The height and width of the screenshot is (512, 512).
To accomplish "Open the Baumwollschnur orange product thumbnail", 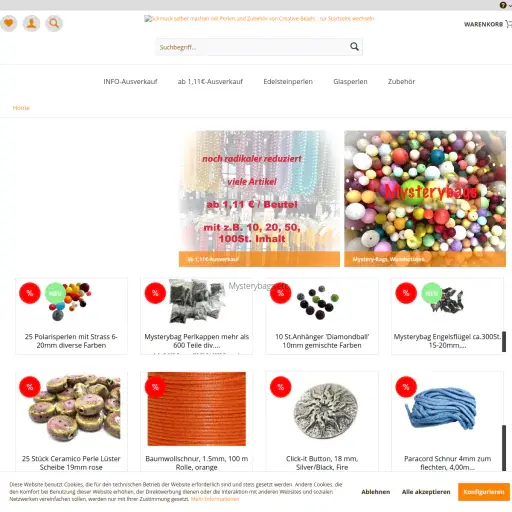I will [197, 409].
